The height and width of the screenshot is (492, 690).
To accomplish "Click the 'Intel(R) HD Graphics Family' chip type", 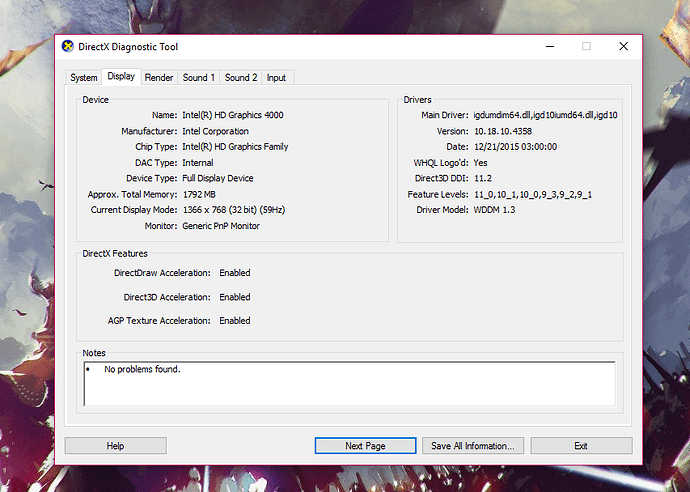I will [x=235, y=147].
